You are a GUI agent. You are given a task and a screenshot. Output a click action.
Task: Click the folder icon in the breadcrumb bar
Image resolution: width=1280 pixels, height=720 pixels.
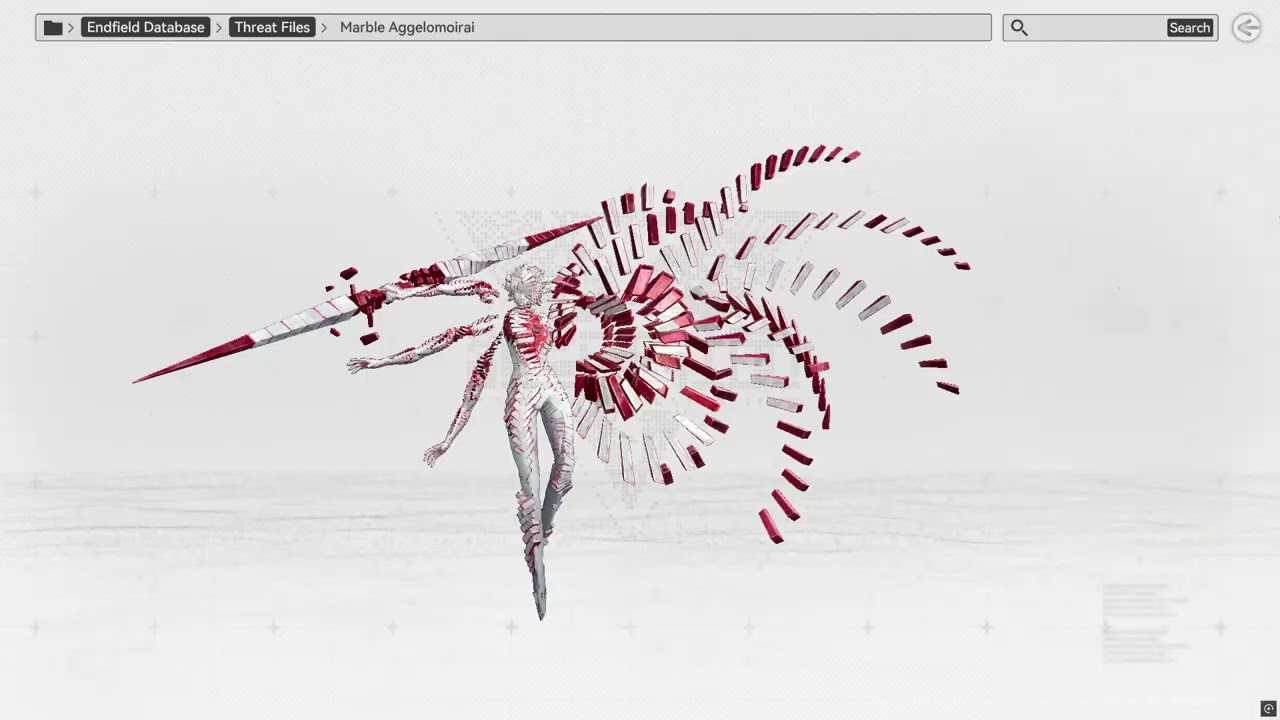click(x=53, y=28)
